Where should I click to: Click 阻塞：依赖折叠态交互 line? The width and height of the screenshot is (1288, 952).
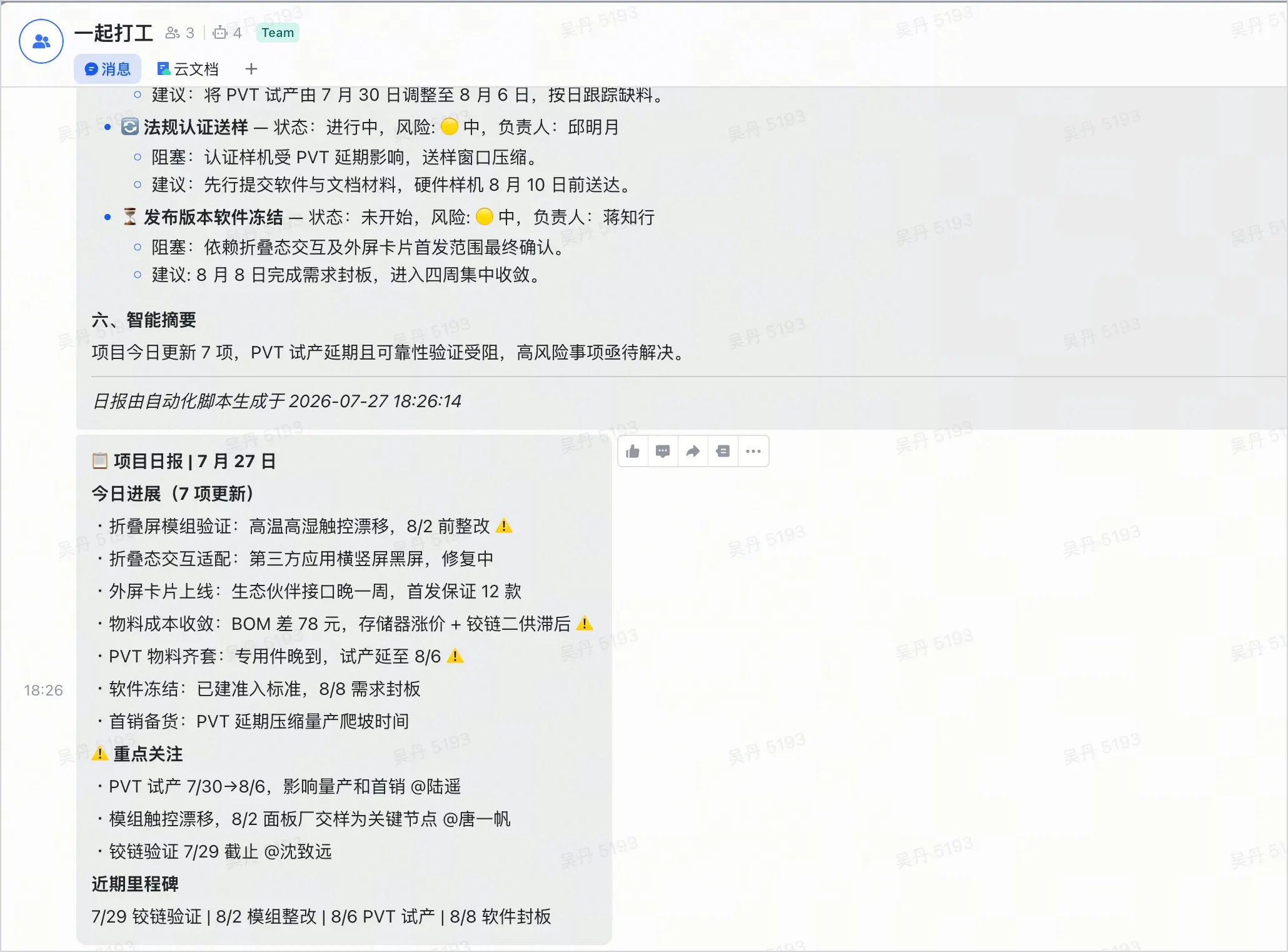point(358,247)
